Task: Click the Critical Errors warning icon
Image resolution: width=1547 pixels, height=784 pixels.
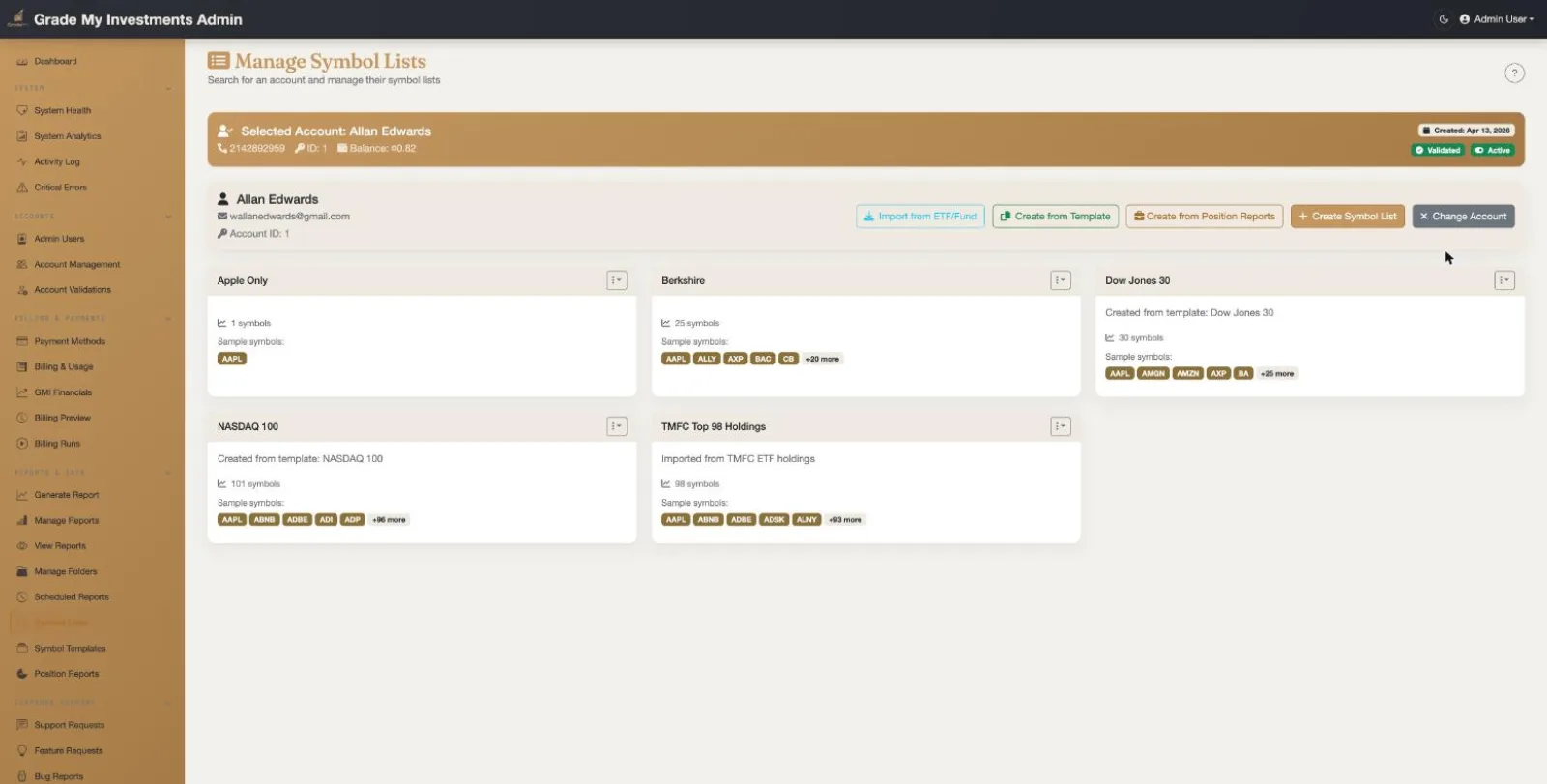Action: pos(22,188)
